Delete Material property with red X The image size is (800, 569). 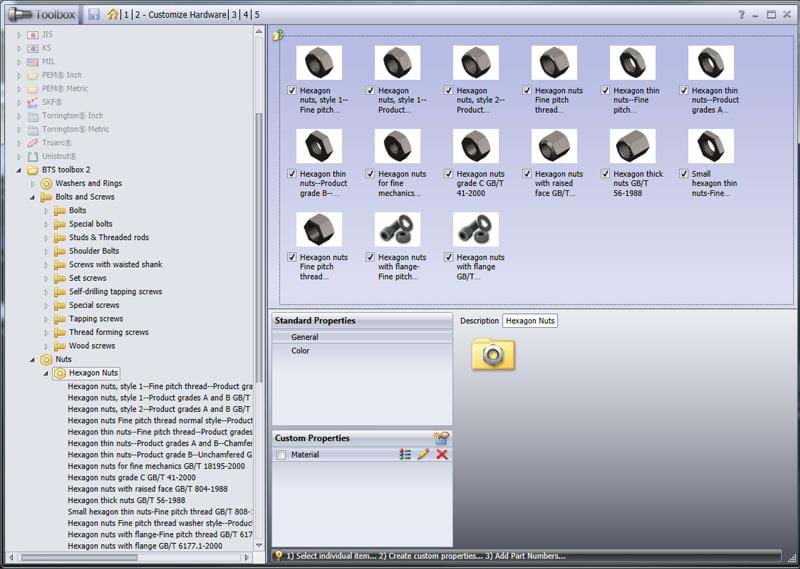point(442,455)
